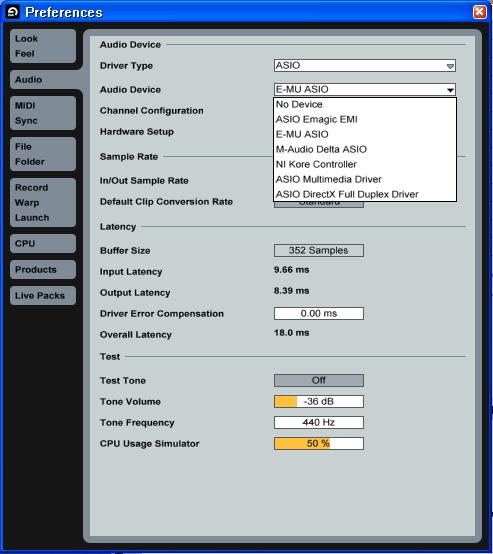Open the File Folder tab
The width and height of the screenshot is (493, 554).
click(x=43, y=154)
